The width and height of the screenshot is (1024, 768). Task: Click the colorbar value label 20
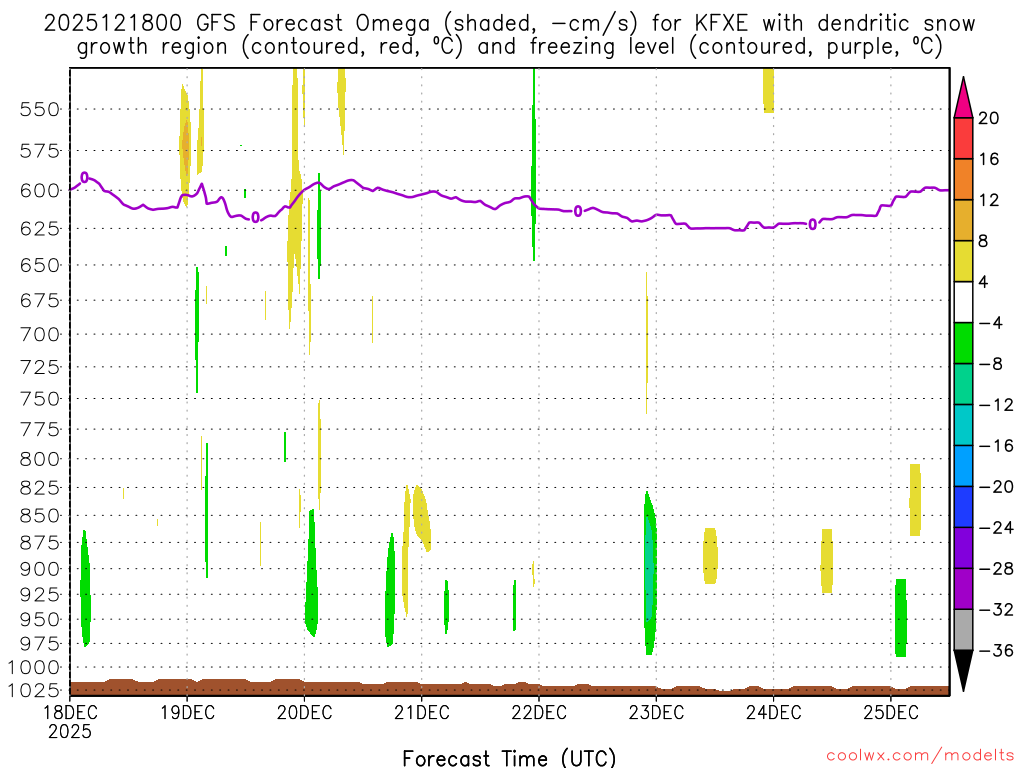[x=989, y=118]
